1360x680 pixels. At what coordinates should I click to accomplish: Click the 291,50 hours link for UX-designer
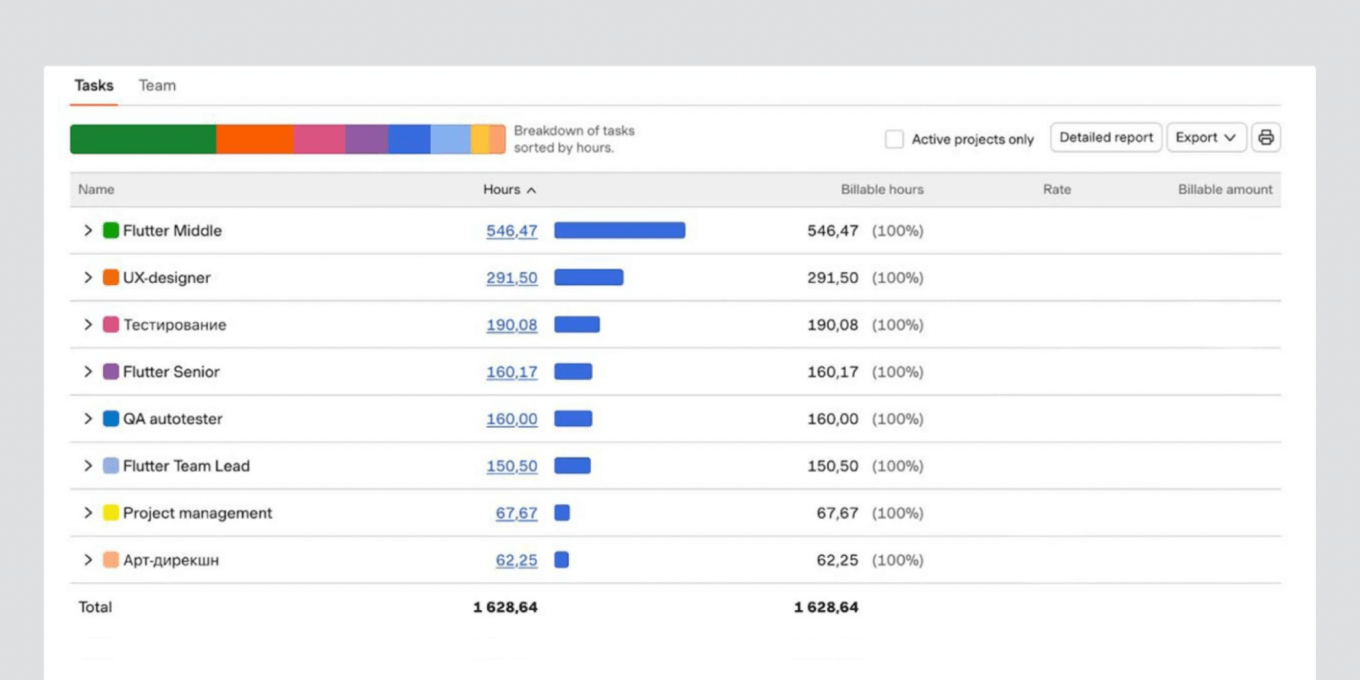point(511,278)
